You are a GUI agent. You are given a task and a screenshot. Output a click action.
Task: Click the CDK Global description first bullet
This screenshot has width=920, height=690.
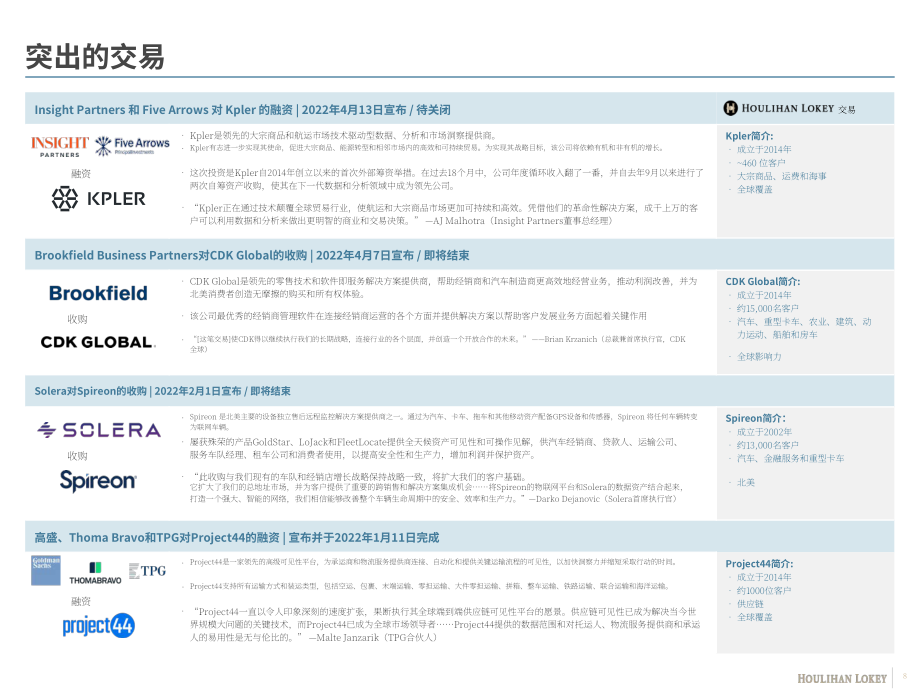point(444,288)
